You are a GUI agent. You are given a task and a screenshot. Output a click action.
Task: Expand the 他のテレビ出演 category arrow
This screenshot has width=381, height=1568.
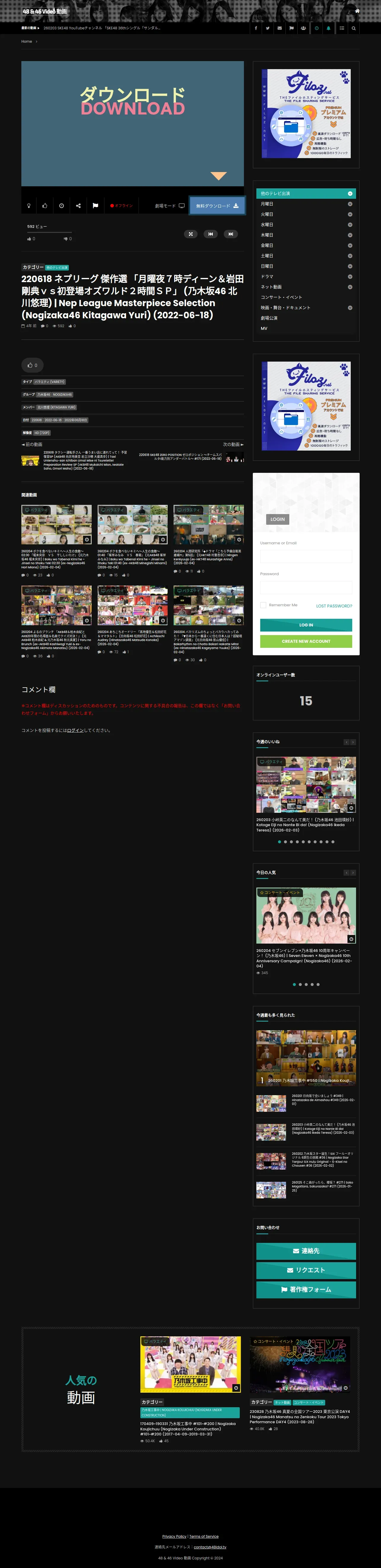coord(350,194)
